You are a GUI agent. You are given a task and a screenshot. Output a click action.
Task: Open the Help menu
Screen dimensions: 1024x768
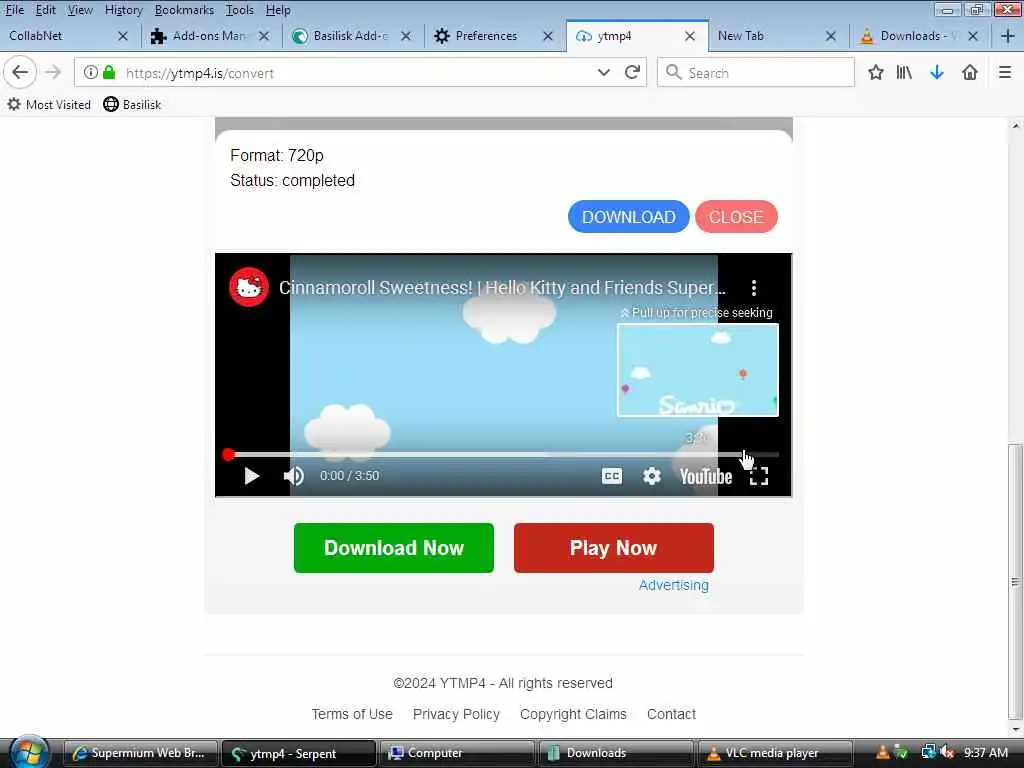pyautogui.click(x=278, y=10)
